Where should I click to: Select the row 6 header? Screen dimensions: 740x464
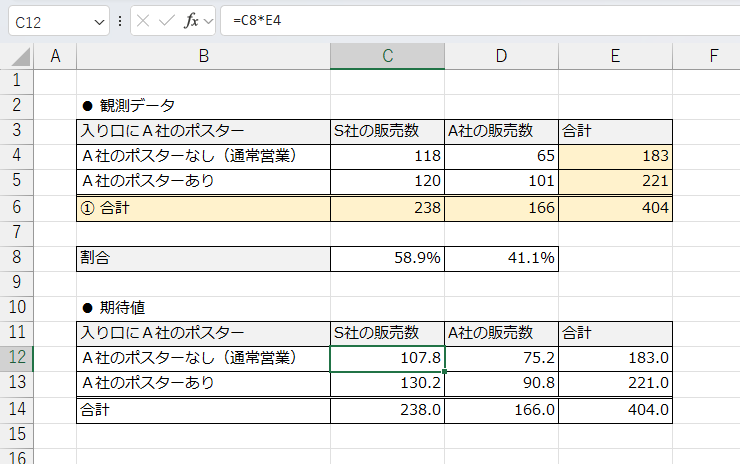17,208
